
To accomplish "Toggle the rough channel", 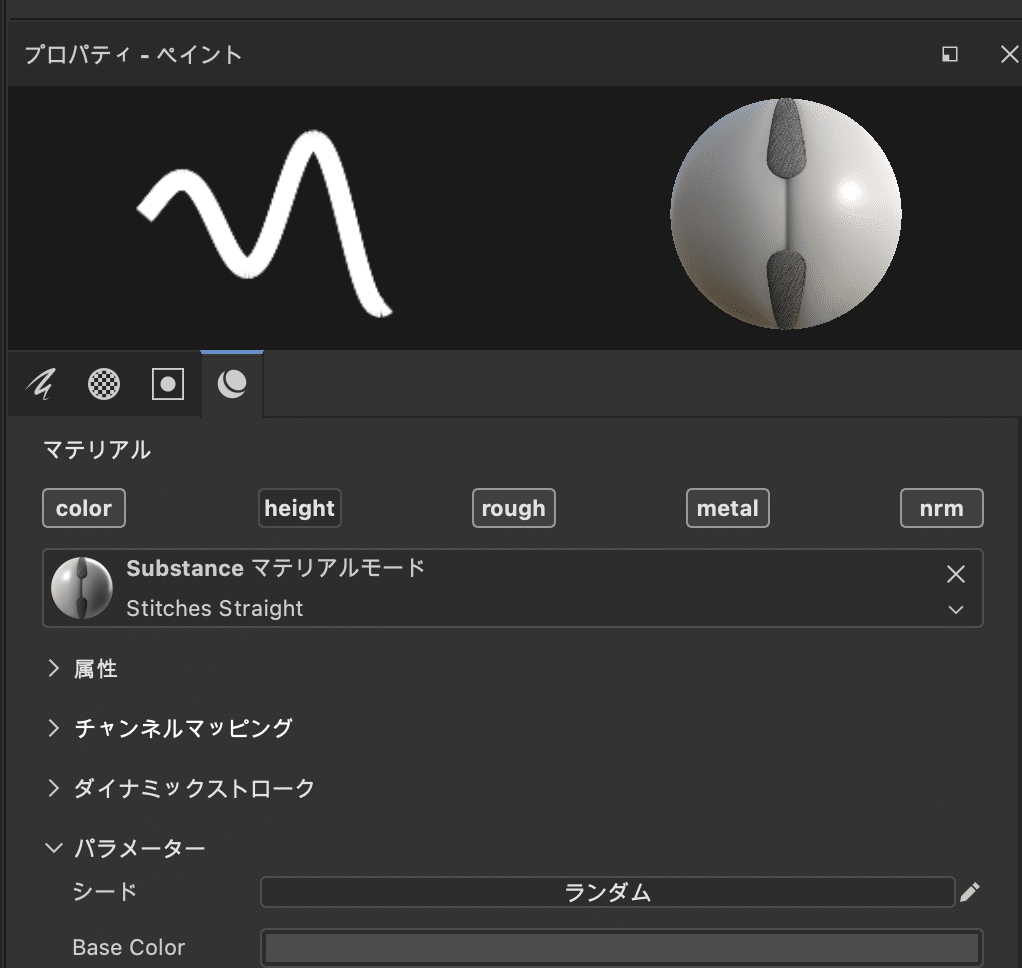I will tap(513, 508).
